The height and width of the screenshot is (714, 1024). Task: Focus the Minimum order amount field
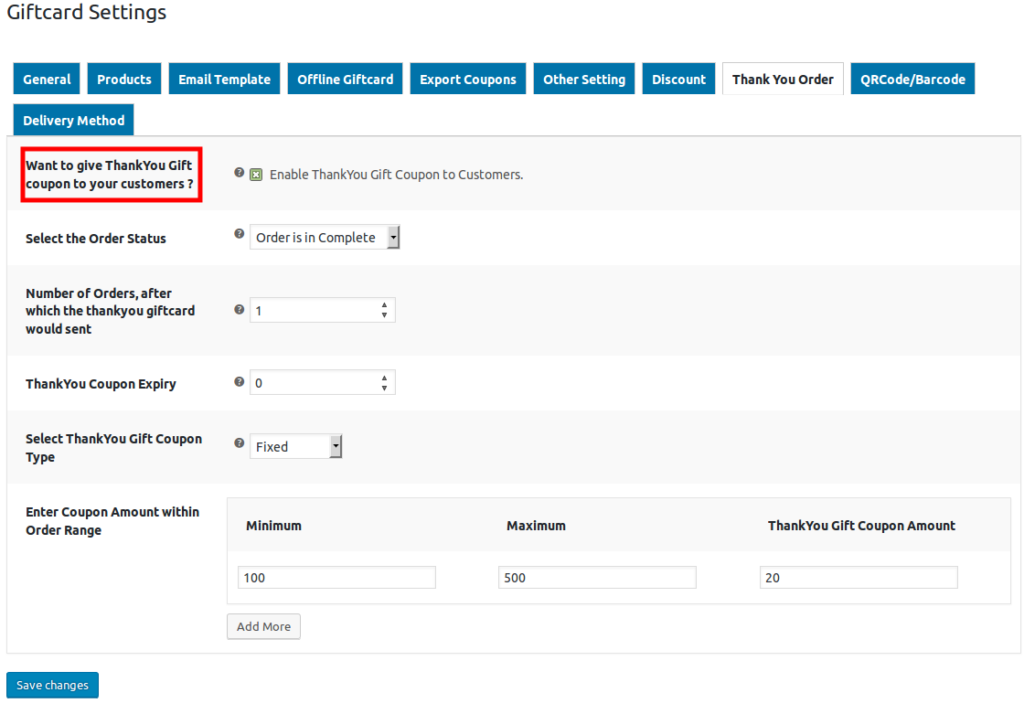pyautogui.click(x=336, y=577)
